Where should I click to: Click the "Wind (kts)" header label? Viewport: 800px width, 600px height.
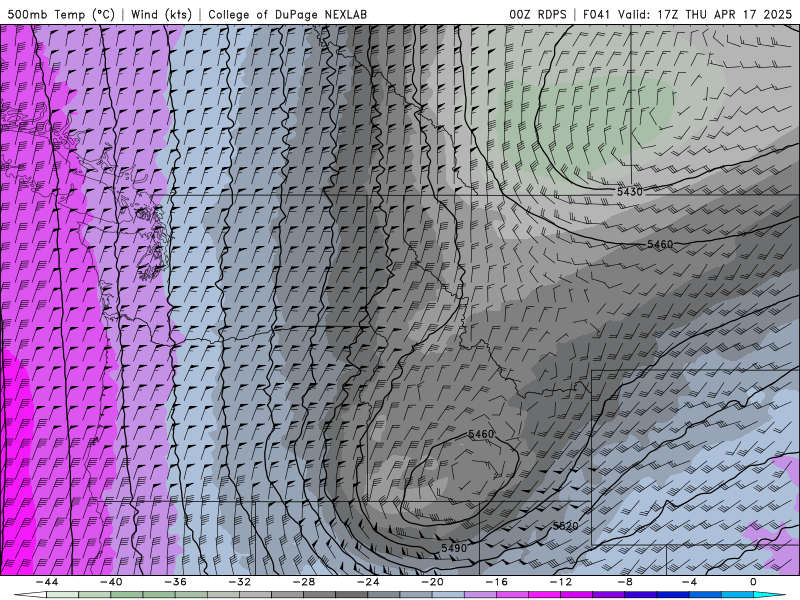click(x=161, y=14)
